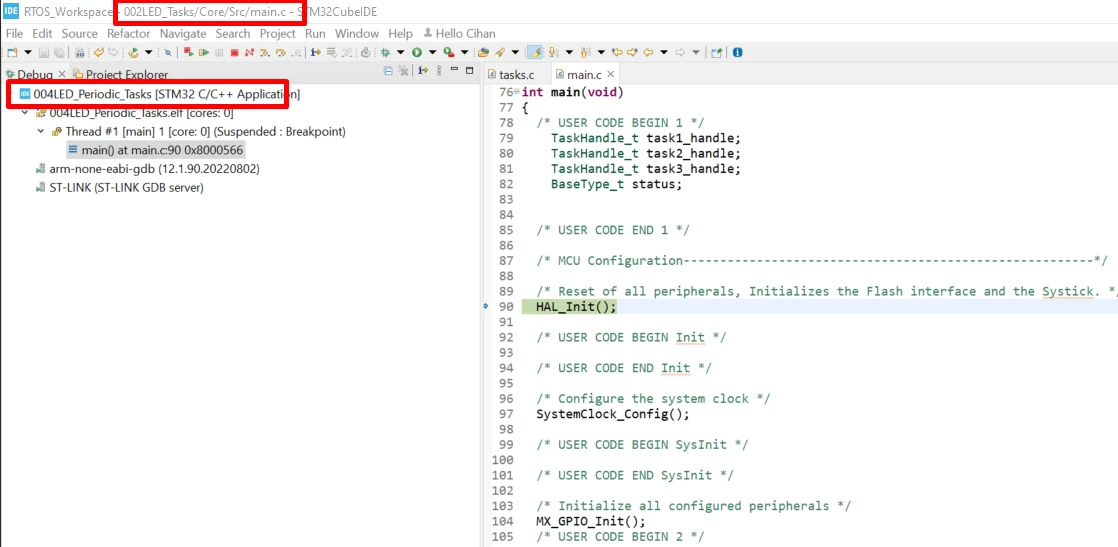Click the Search flashlight toolbar icon
This screenshot has width=1118, height=547.
pyautogui.click(x=499, y=52)
